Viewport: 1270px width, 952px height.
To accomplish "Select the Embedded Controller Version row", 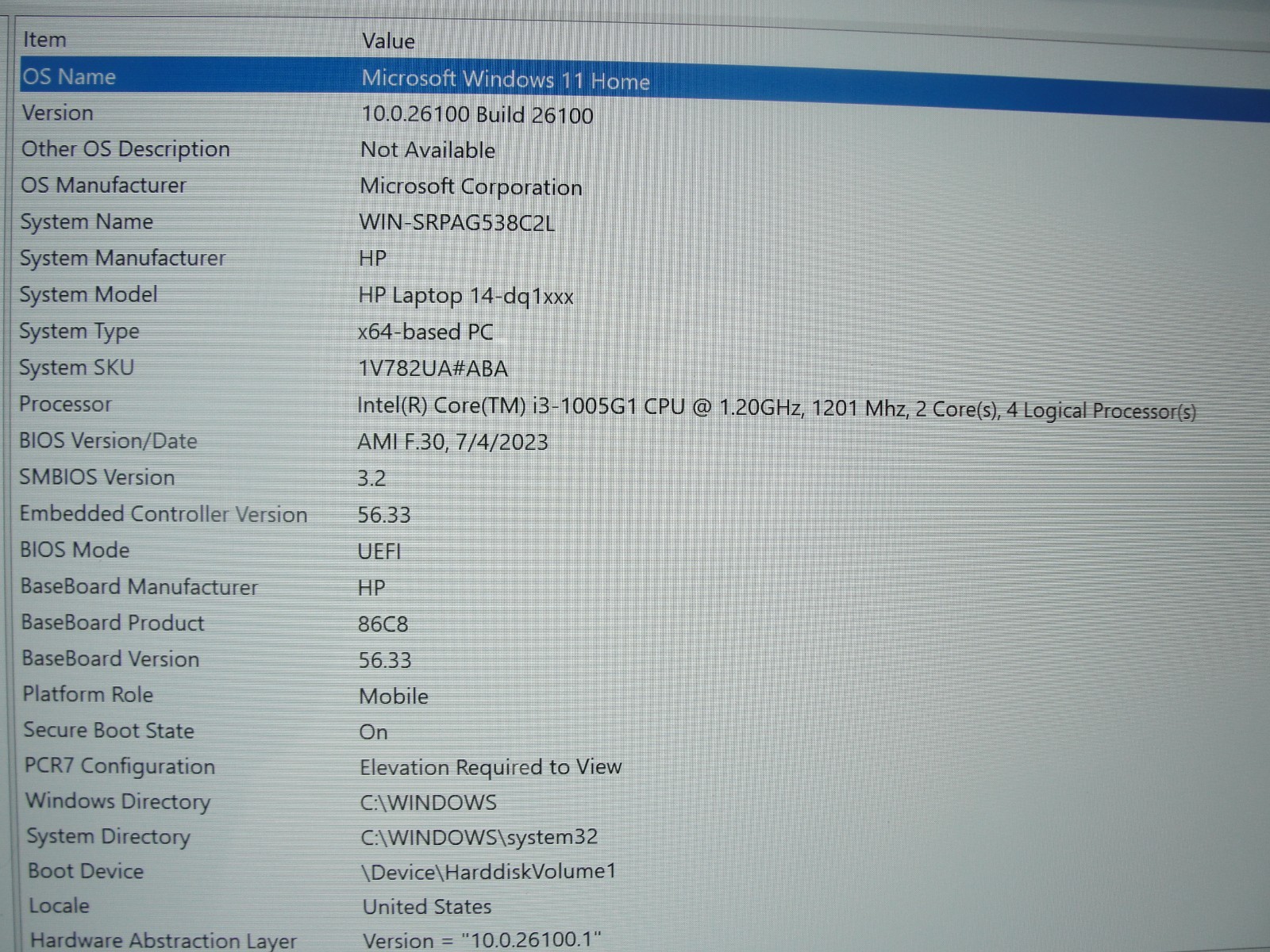I will click(164, 514).
